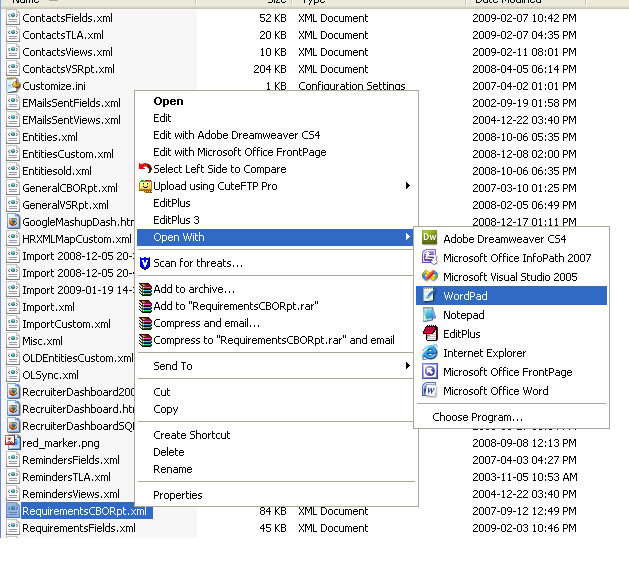Image resolution: width=629 pixels, height=571 pixels.
Task: Click date 2008-09-08 12:13 PM
Action: click(x=524, y=443)
